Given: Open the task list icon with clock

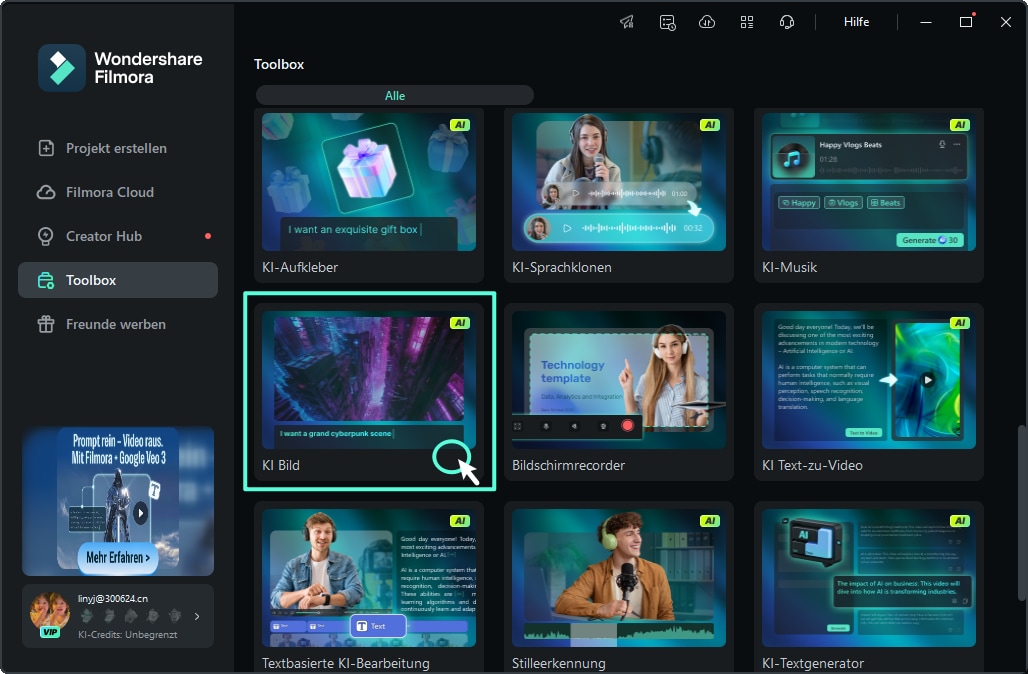Looking at the screenshot, I should [x=667, y=22].
